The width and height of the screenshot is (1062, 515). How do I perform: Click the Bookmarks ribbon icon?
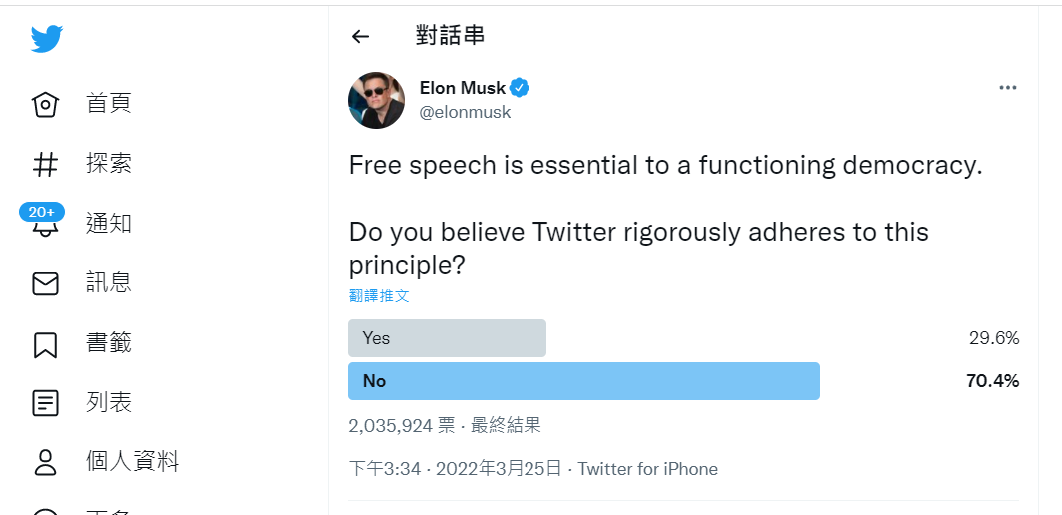tap(46, 344)
